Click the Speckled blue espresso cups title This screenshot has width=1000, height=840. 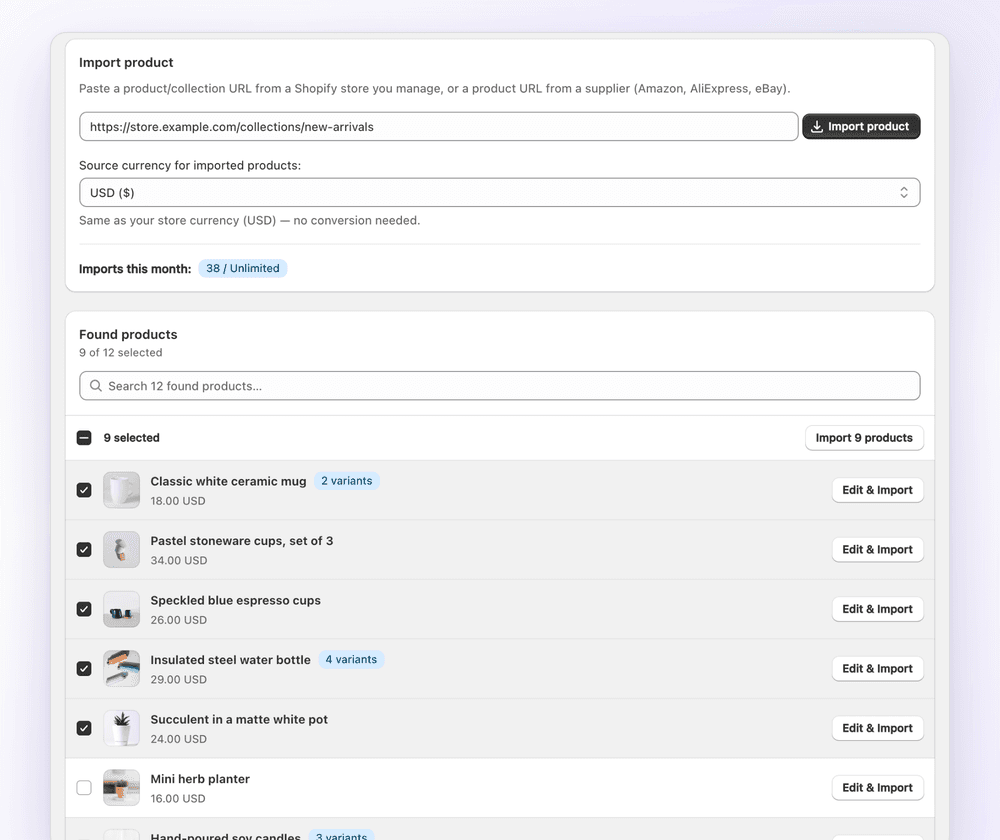[x=235, y=600]
